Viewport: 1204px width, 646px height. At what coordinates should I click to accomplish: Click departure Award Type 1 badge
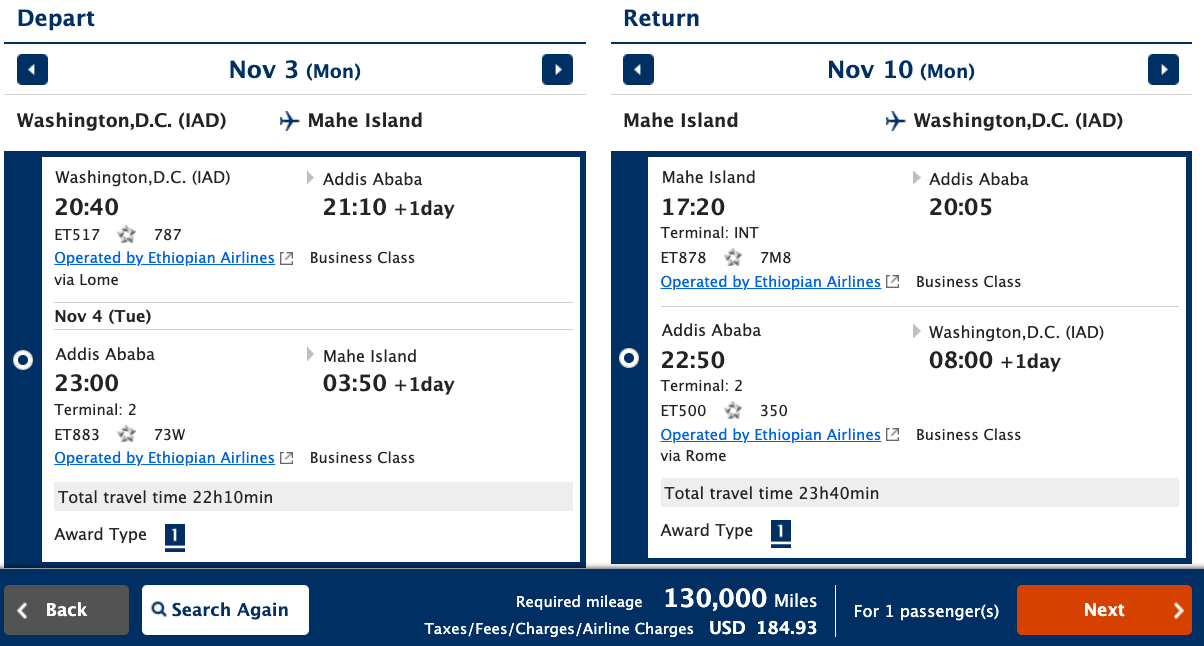[x=175, y=536]
